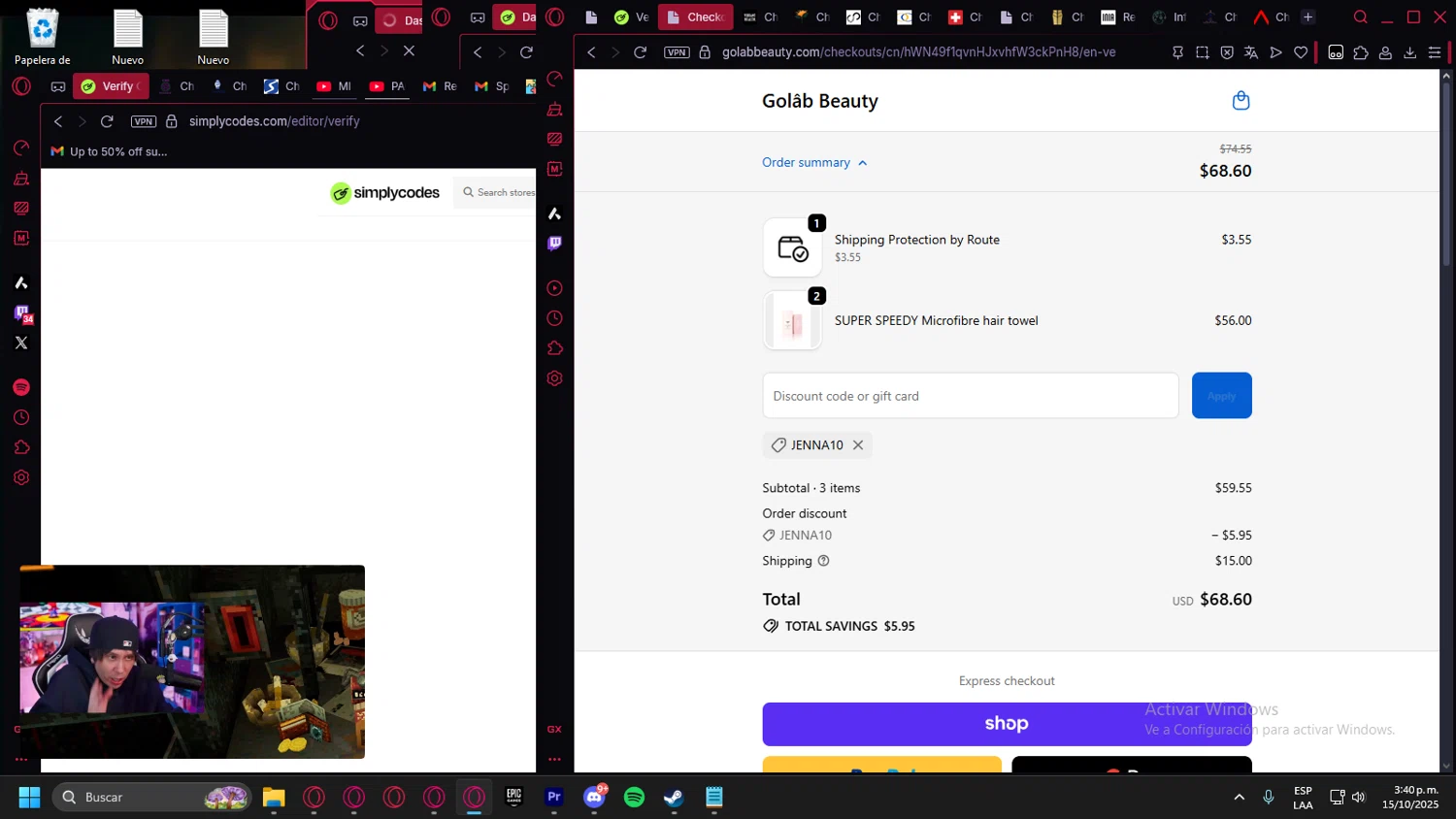Click the Discount code or gift card field
Image resolution: width=1456 pixels, height=819 pixels.
pyautogui.click(x=971, y=396)
